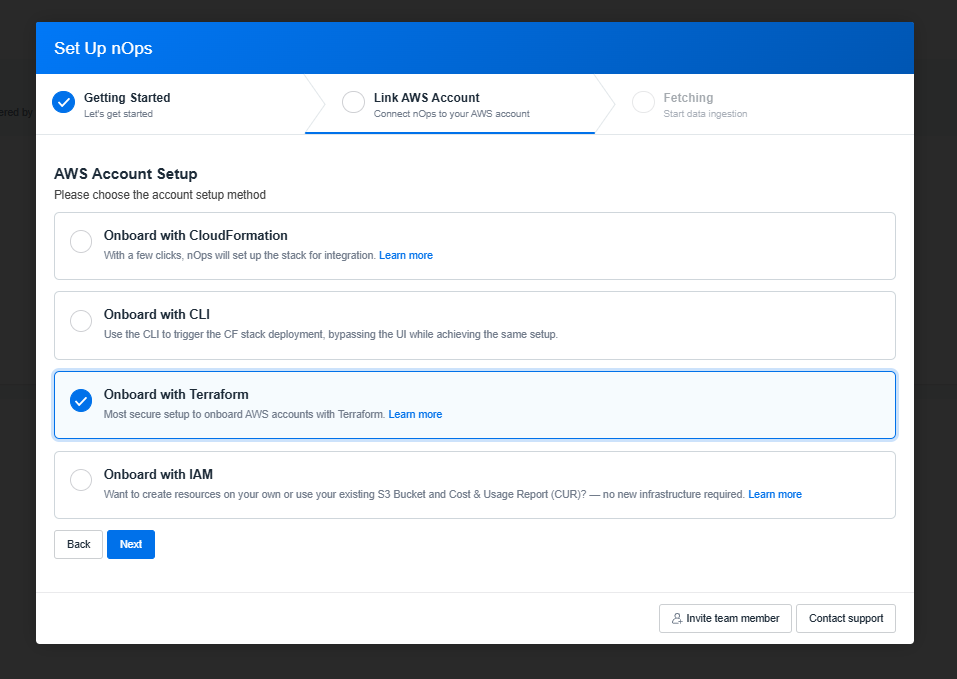Open the Link AWS Account step
The width and height of the screenshot is (957, 679).
(x=450, y=104)
